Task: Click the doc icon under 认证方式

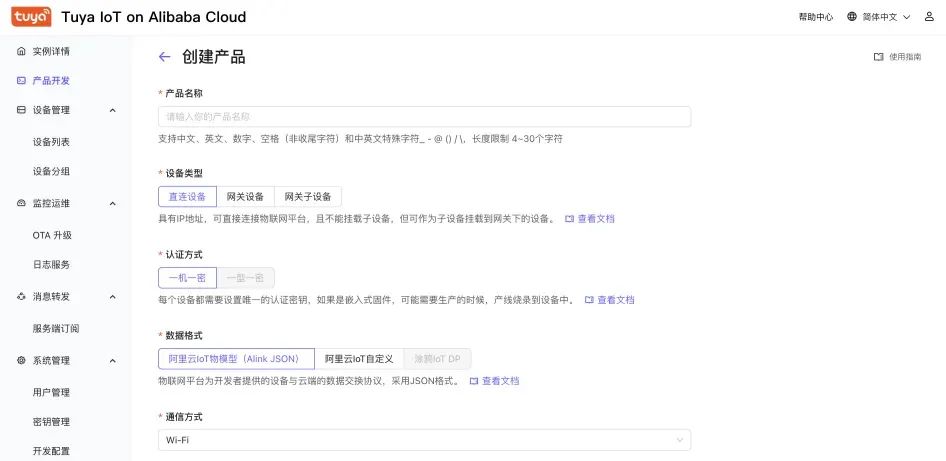Action: pyautogui.click(x=589, y=300)
